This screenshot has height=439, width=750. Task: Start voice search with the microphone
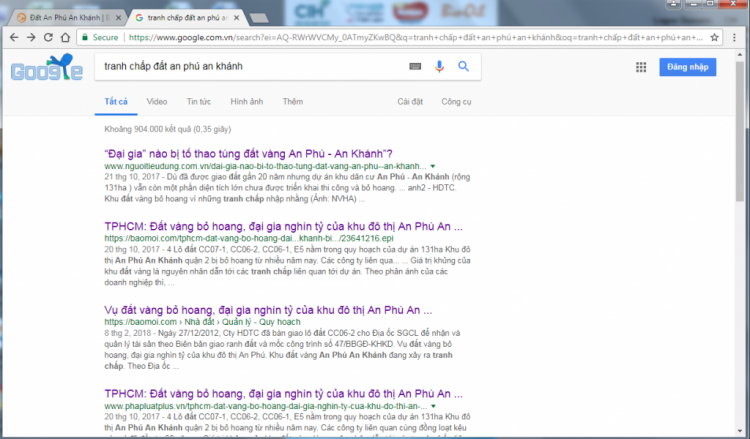coord(439,66)
